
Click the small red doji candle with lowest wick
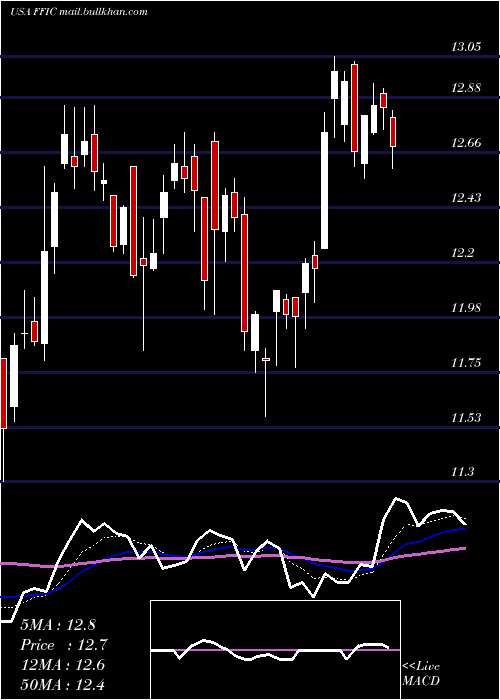pos(266,359)
